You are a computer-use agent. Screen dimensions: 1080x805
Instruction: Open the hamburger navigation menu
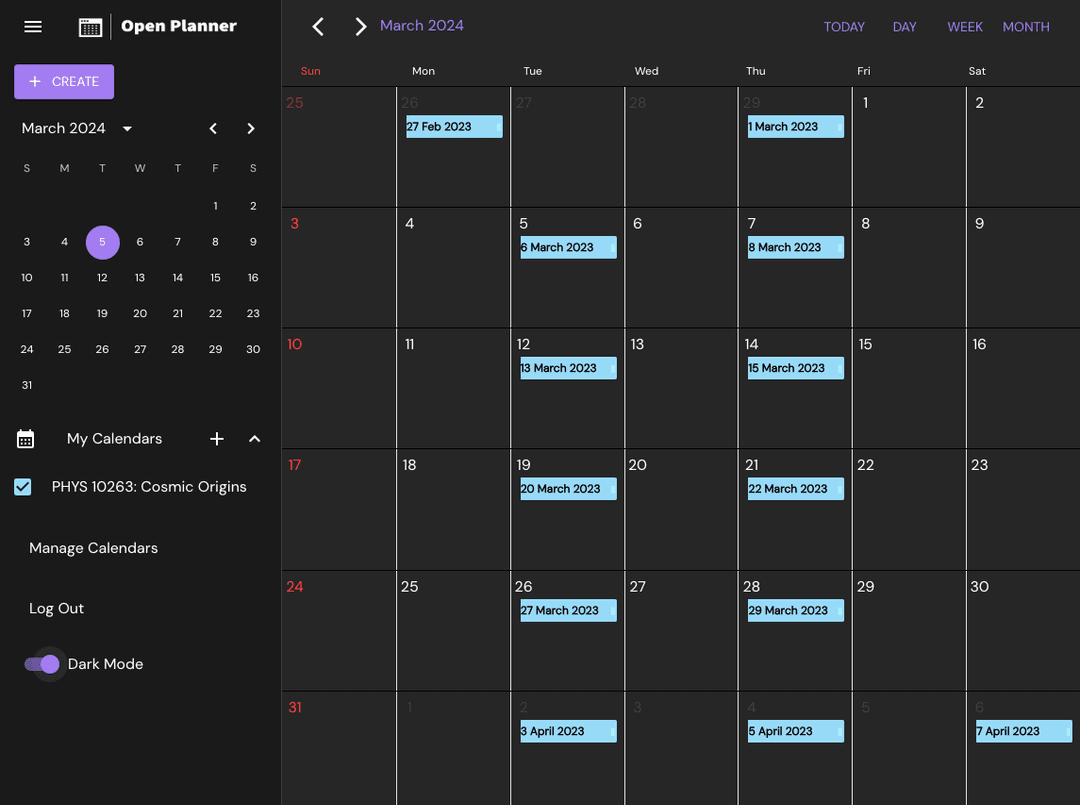pyautogui.click(x=33, y=27)
